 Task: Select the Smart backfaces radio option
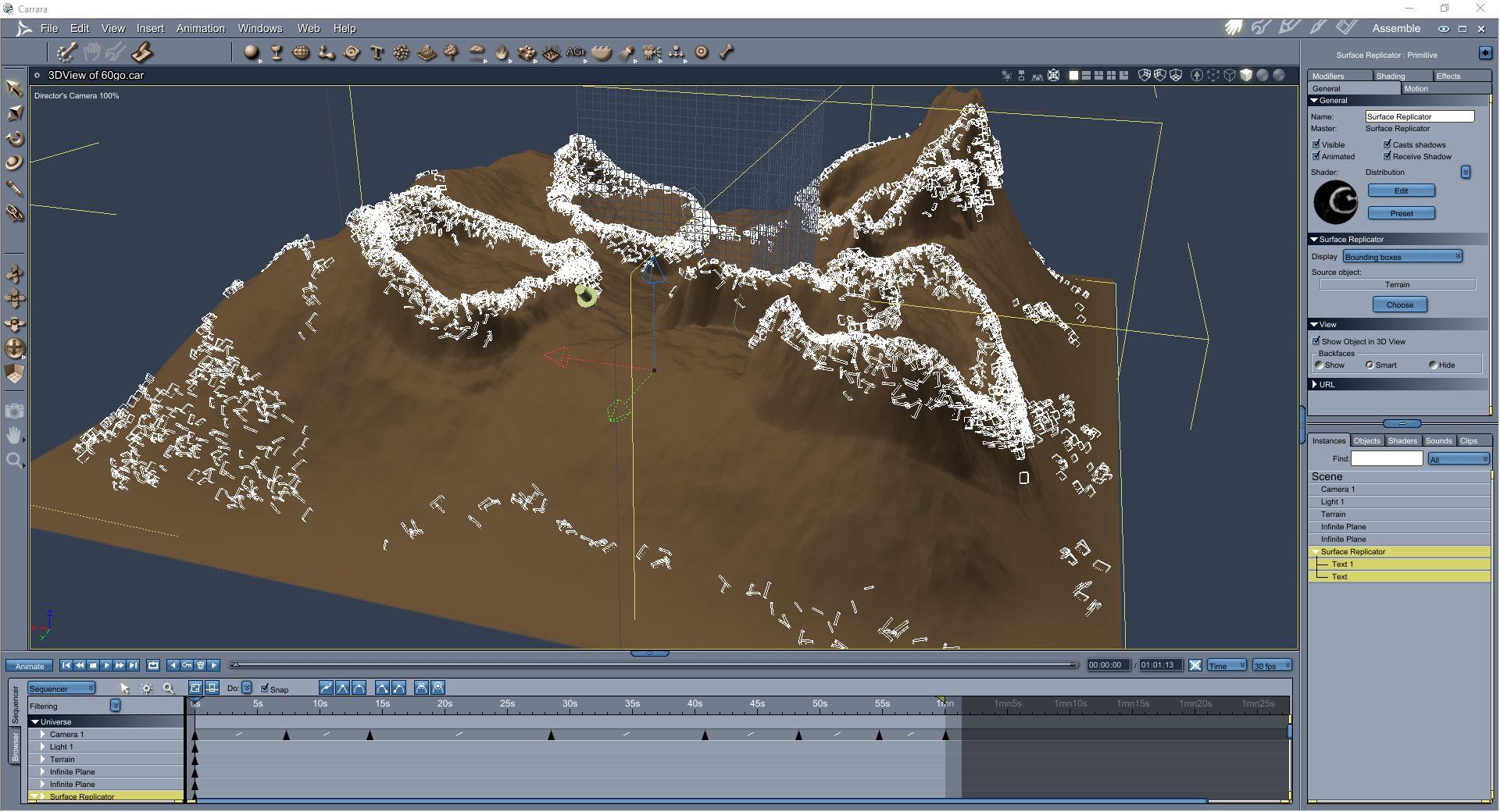click(x=1370, y=365)
